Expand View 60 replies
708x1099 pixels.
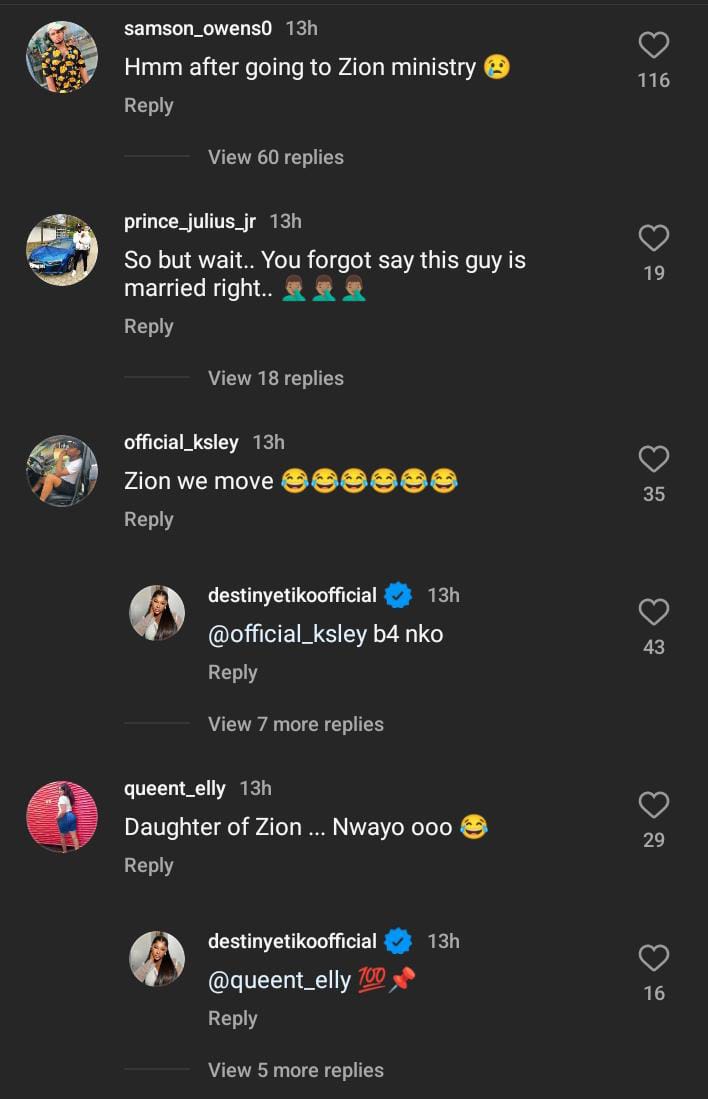coord(275,157)
